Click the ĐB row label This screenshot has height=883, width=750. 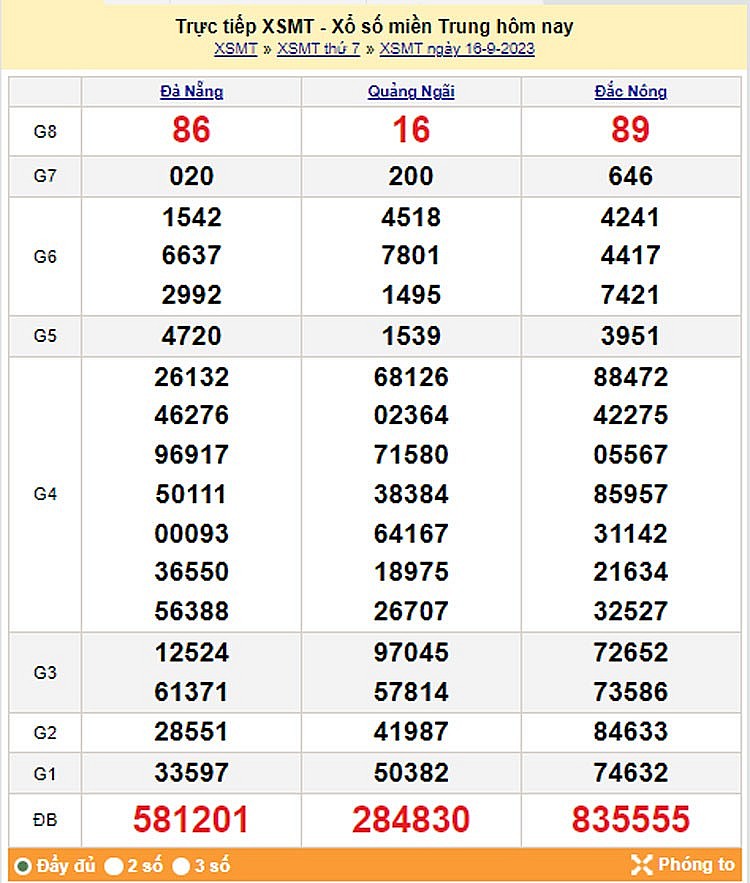coord(45,820)
